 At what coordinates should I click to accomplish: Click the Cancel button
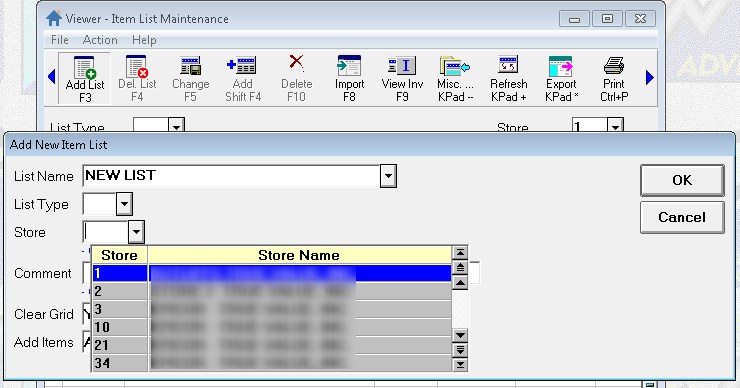coord(682,217)
